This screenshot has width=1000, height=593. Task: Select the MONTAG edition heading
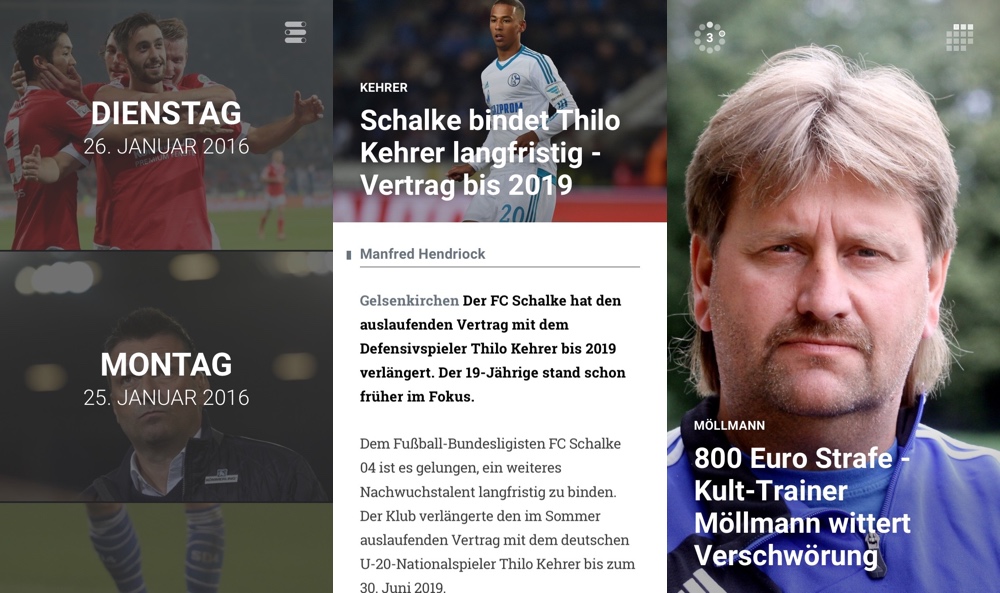(166, 365)
